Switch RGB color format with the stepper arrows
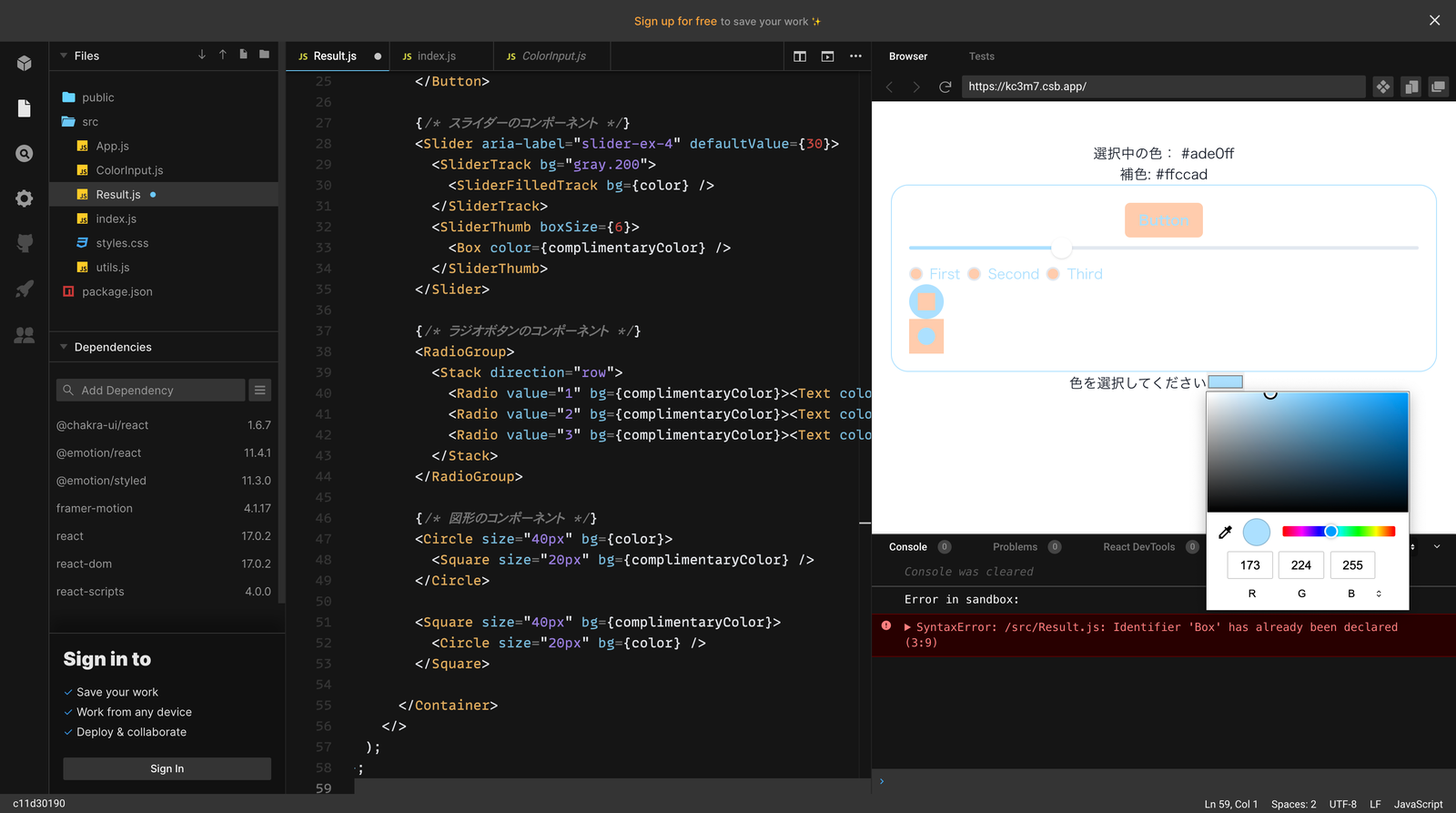The height and width of the screenshot is (813, 1456). point(1379,594)
